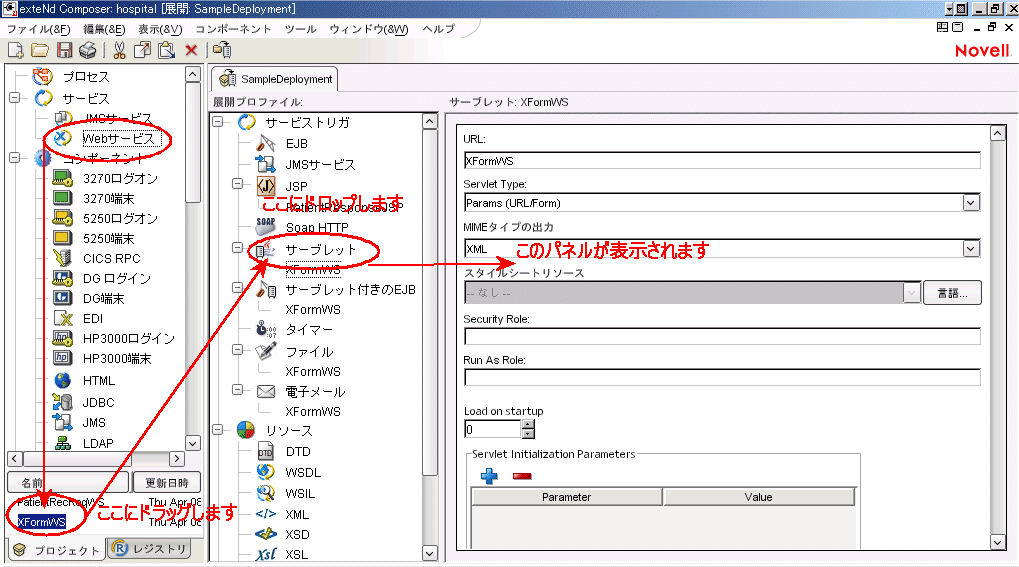Click the WSDL resource icon
Viewport: 1019px width, 567px height.
click(x=266, y=472)
